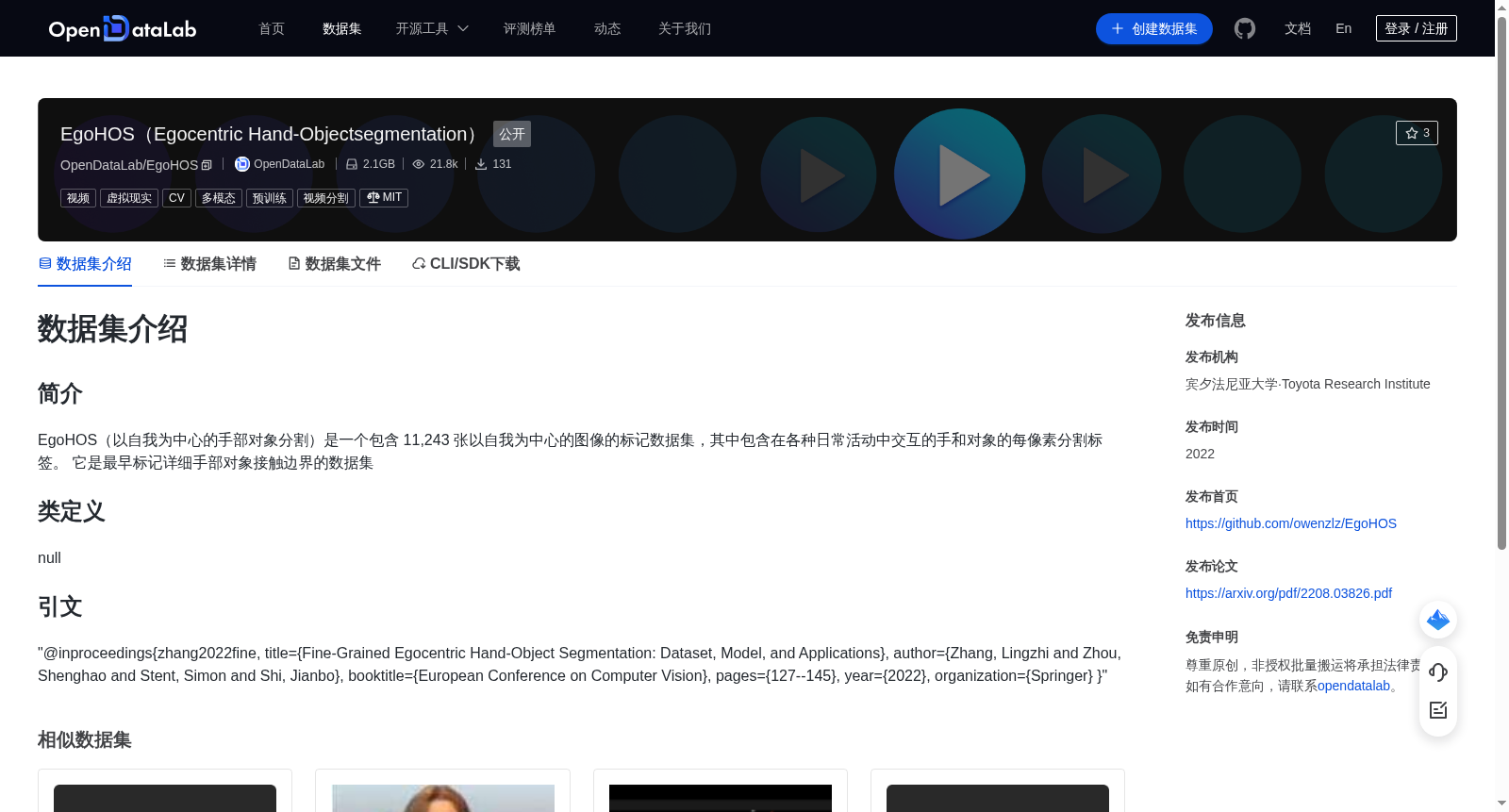Image resolution: width=1509 pixels, height=812 pixels.
Task: Click the blue bird floating icon
Action: (1438, 620)
